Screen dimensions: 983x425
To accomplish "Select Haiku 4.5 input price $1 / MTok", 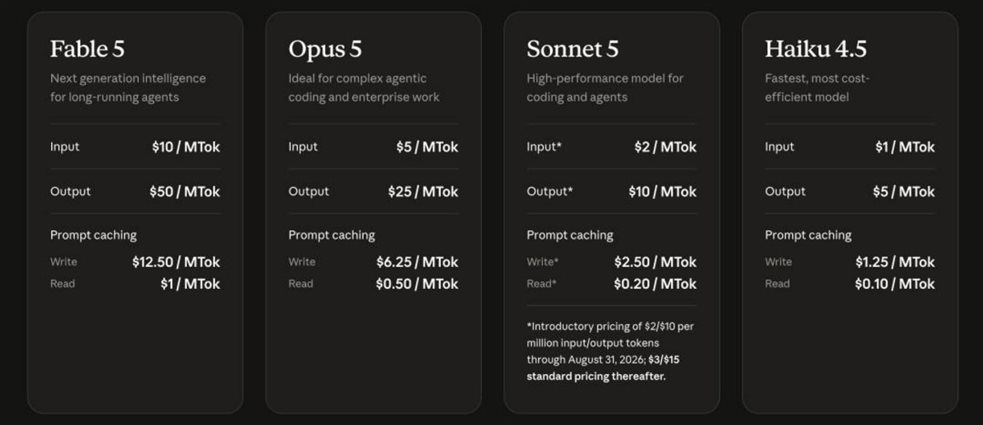I will click(x=905, y=147).
